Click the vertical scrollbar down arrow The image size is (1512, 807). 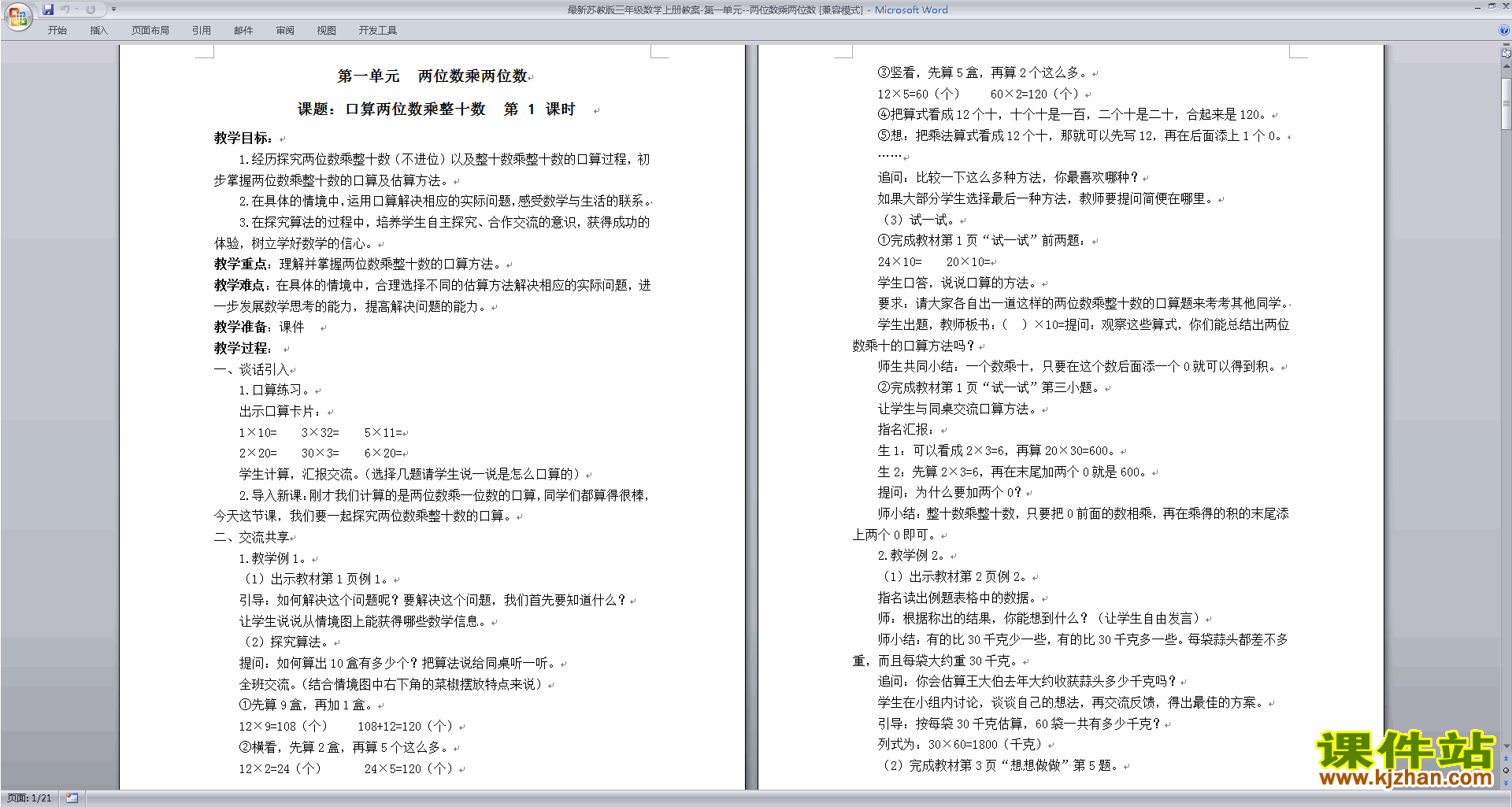tap(1506, 746)
